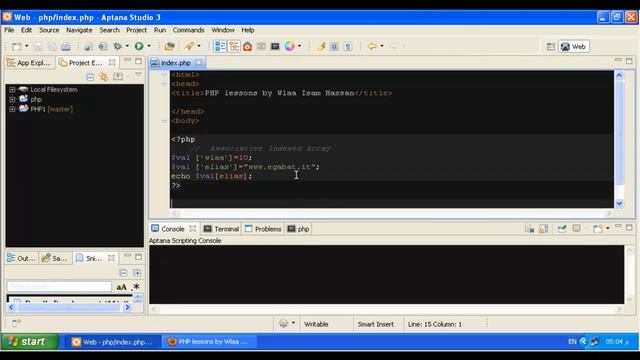Viewport: 640px width, 360px height.
Task: Open the Themes color wheel
Action: (x=289, y=46)
